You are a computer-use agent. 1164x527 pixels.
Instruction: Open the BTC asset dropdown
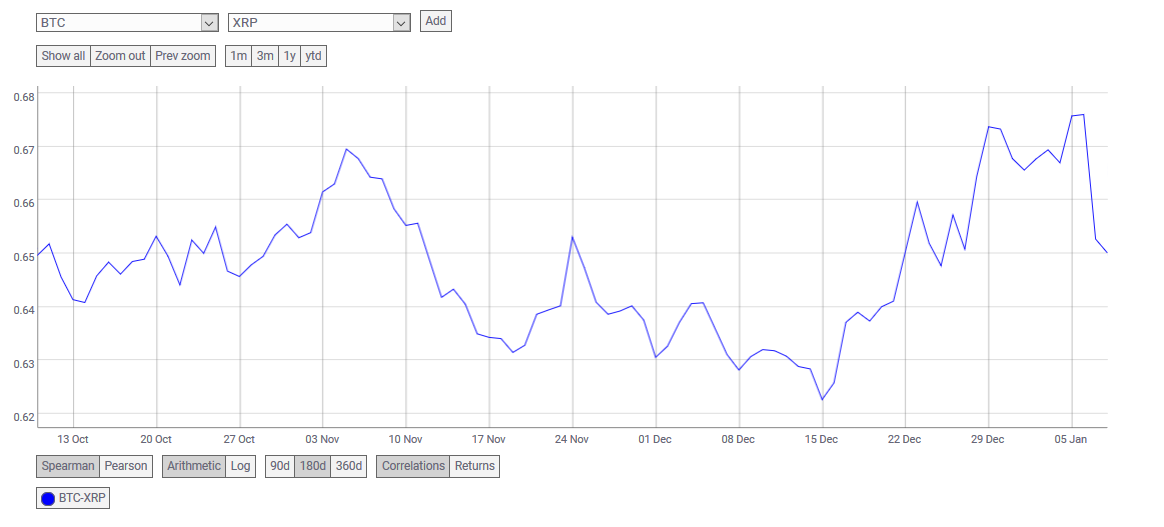[127, 22]
